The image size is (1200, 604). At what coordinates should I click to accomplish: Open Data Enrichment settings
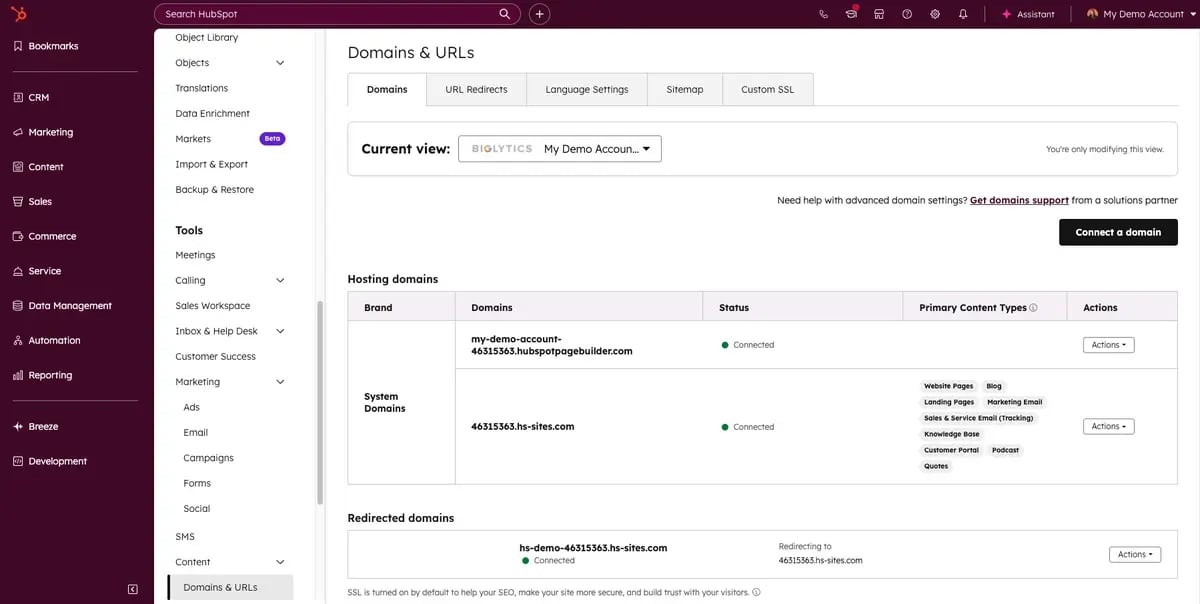[212, 114]
